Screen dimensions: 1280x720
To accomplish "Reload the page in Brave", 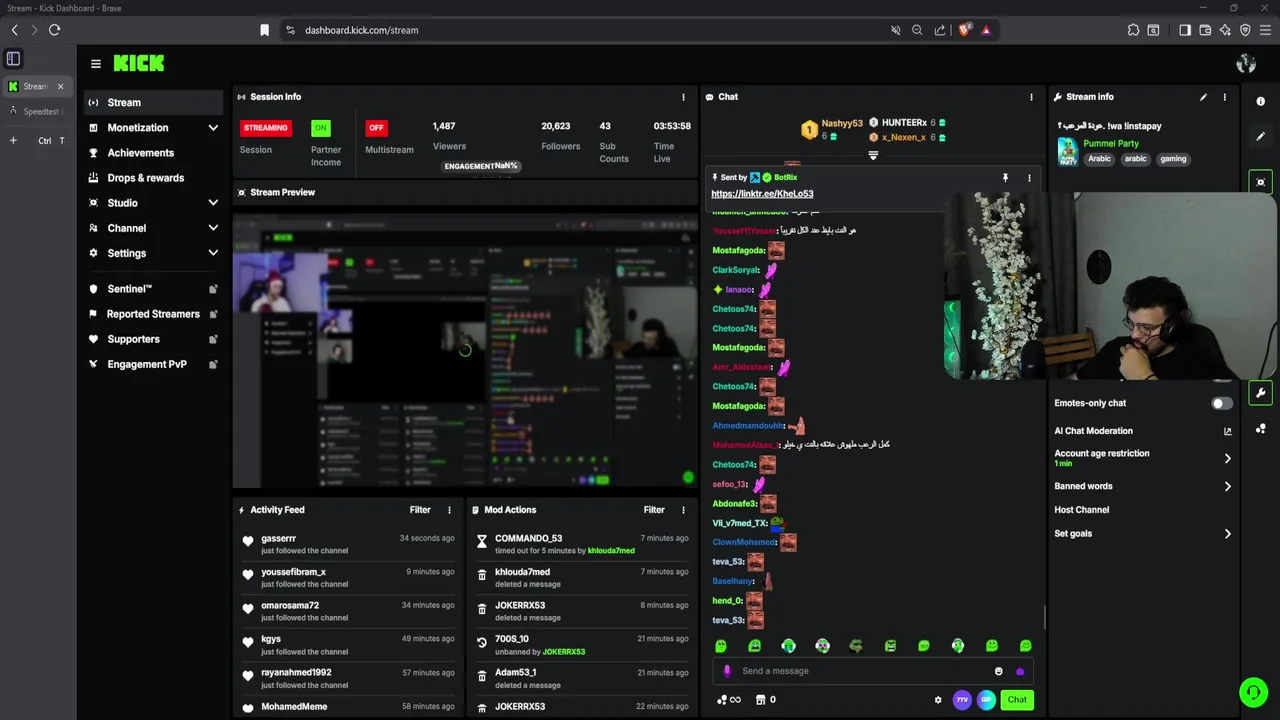I will [x=55, y=30].
